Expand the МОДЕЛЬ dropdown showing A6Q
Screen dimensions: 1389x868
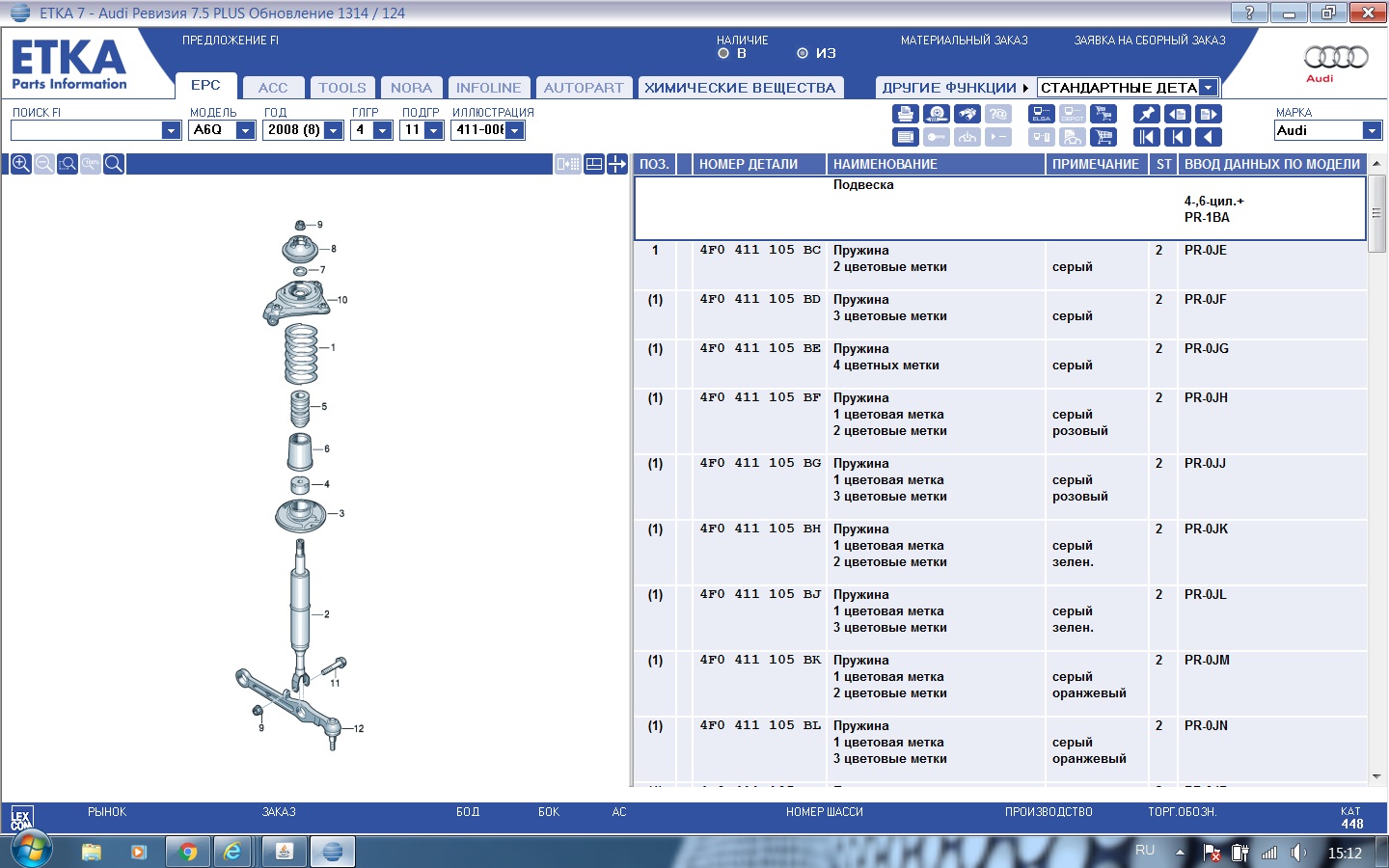(x=246, y=130)
